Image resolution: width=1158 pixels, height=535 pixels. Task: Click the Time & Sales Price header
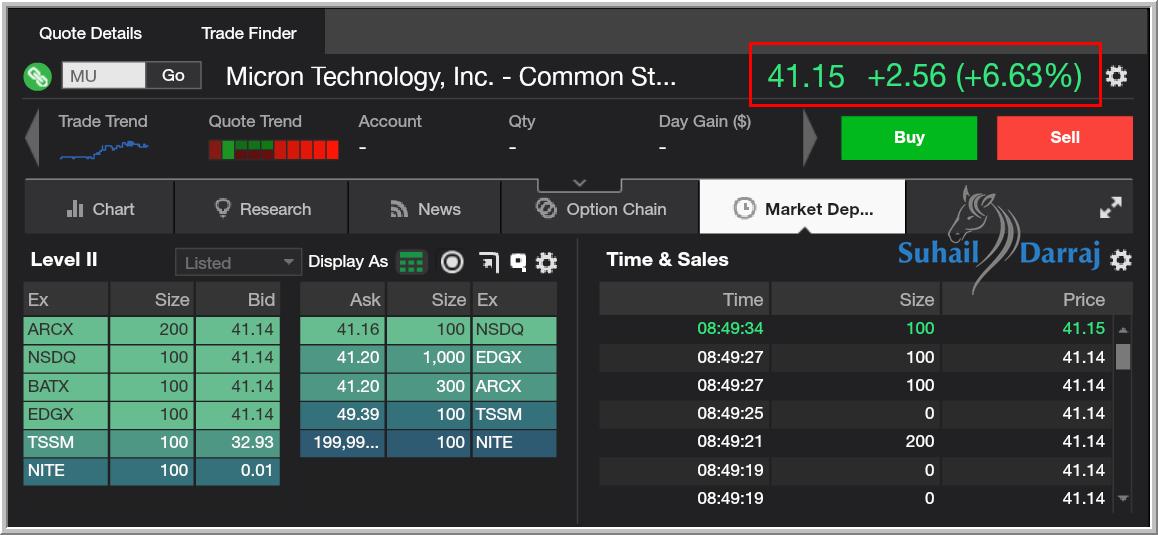(x=1037, y=299)
